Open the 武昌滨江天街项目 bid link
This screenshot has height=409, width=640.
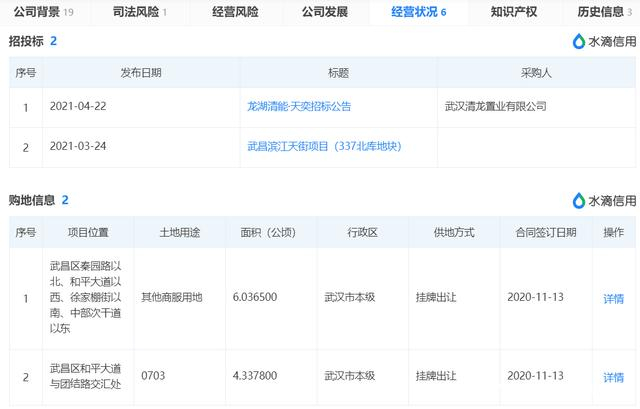324,146
